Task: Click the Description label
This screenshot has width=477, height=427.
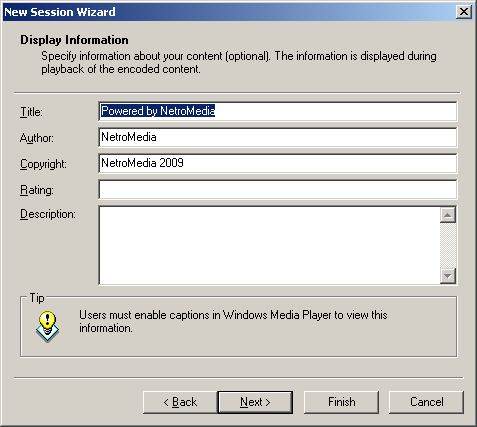Action: click(x=48, y=214)
